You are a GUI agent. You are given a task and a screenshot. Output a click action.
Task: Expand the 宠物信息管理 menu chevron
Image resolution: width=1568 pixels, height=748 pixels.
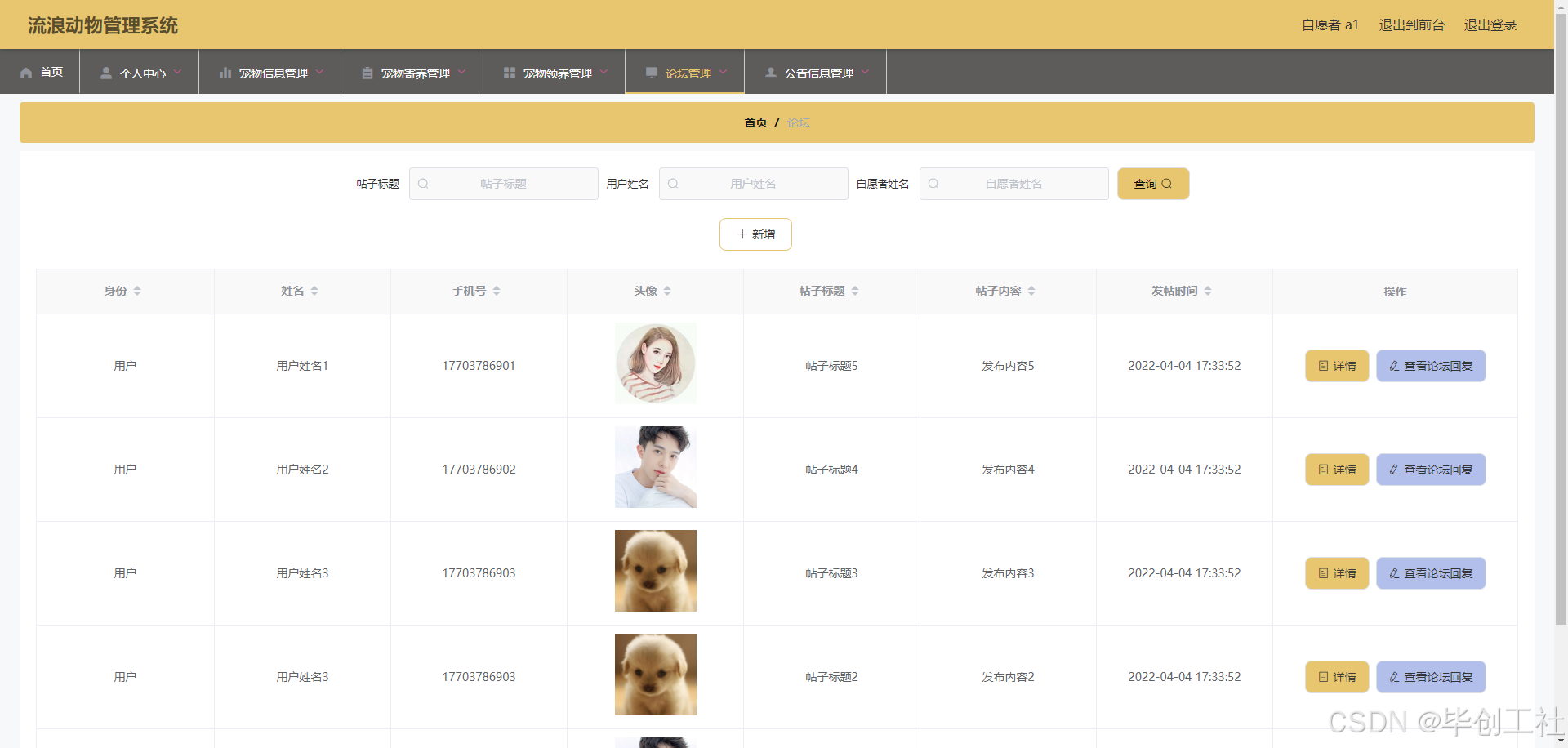click(x=319, y=72)
